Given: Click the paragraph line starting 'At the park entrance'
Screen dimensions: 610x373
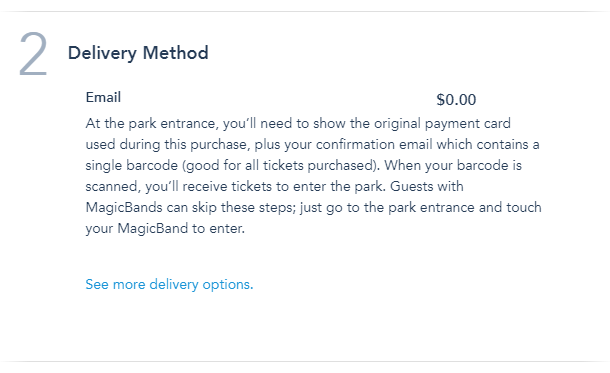Looking at the screenshot, I should [298, 123].
